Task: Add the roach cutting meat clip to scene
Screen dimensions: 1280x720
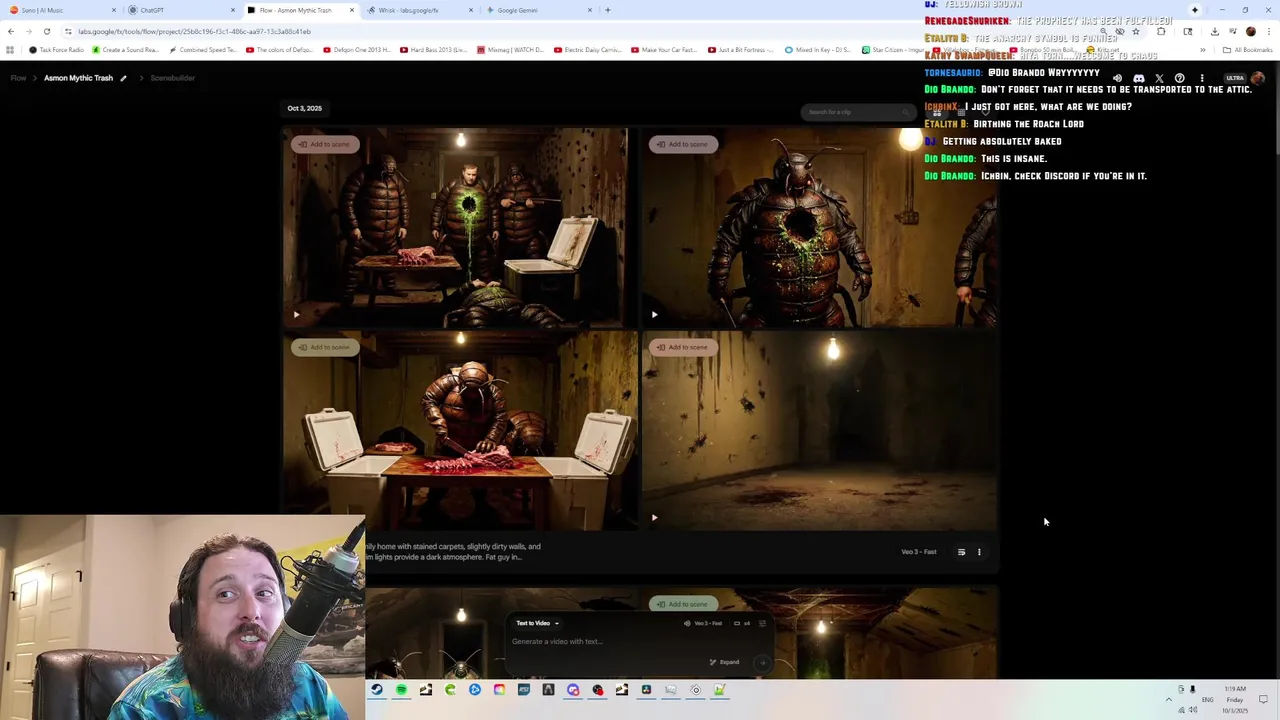Action: 325,347
